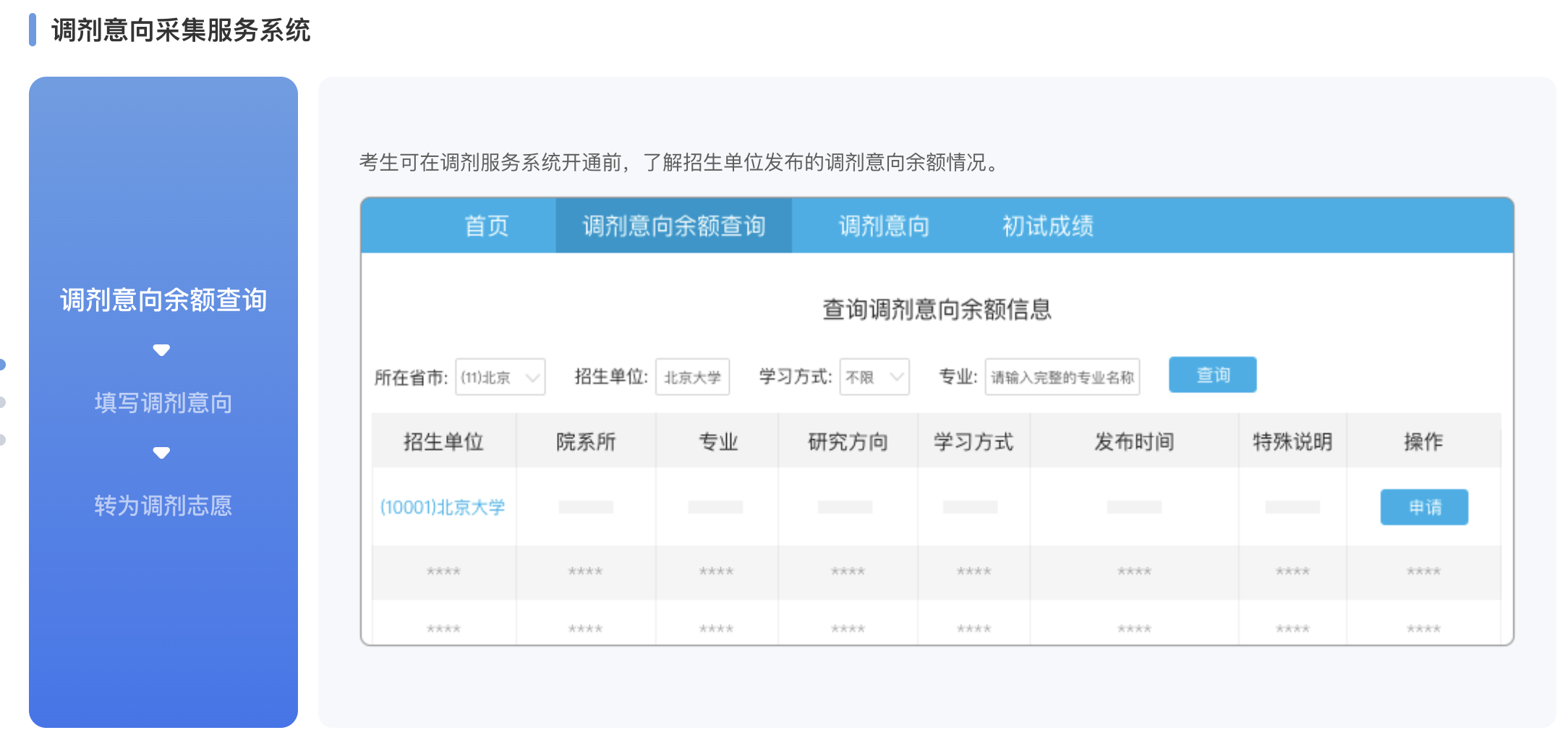The image size is (1568, 738).
Task: Go to the 调剂意向 tab
Action: click(884, 226)
